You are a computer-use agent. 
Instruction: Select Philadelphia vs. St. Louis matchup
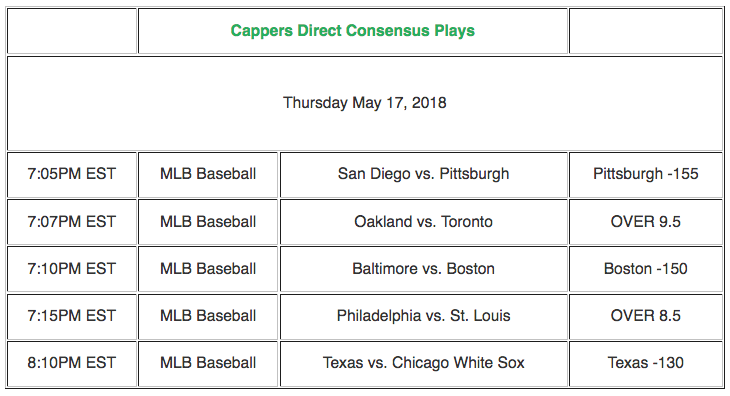click(x=423, y=316)
